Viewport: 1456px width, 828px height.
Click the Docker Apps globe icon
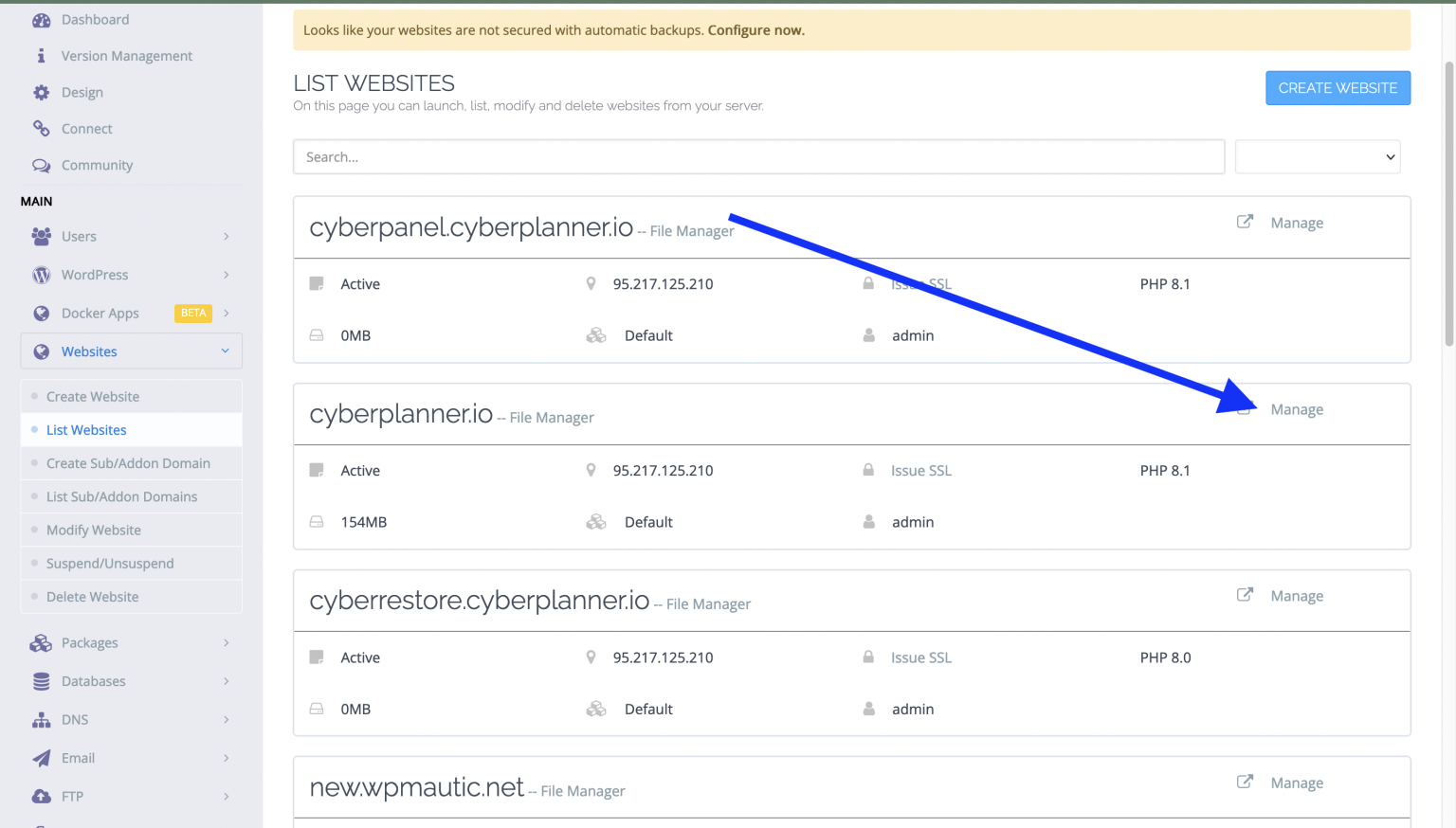tap(42, 313)
